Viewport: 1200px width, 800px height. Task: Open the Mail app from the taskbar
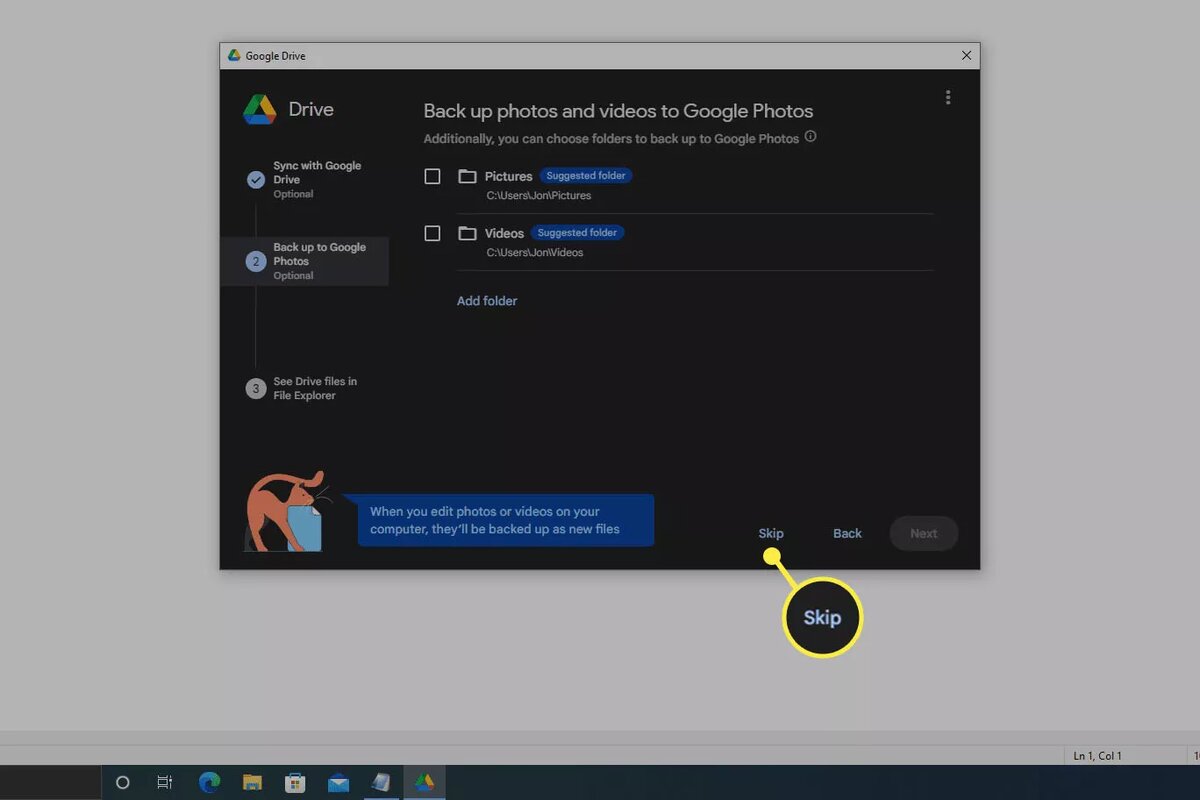[x=338, y=783]
